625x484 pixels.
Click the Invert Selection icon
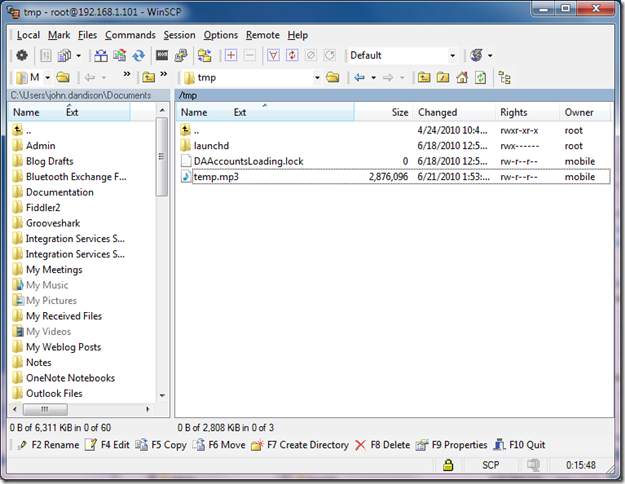pos(292,55)
